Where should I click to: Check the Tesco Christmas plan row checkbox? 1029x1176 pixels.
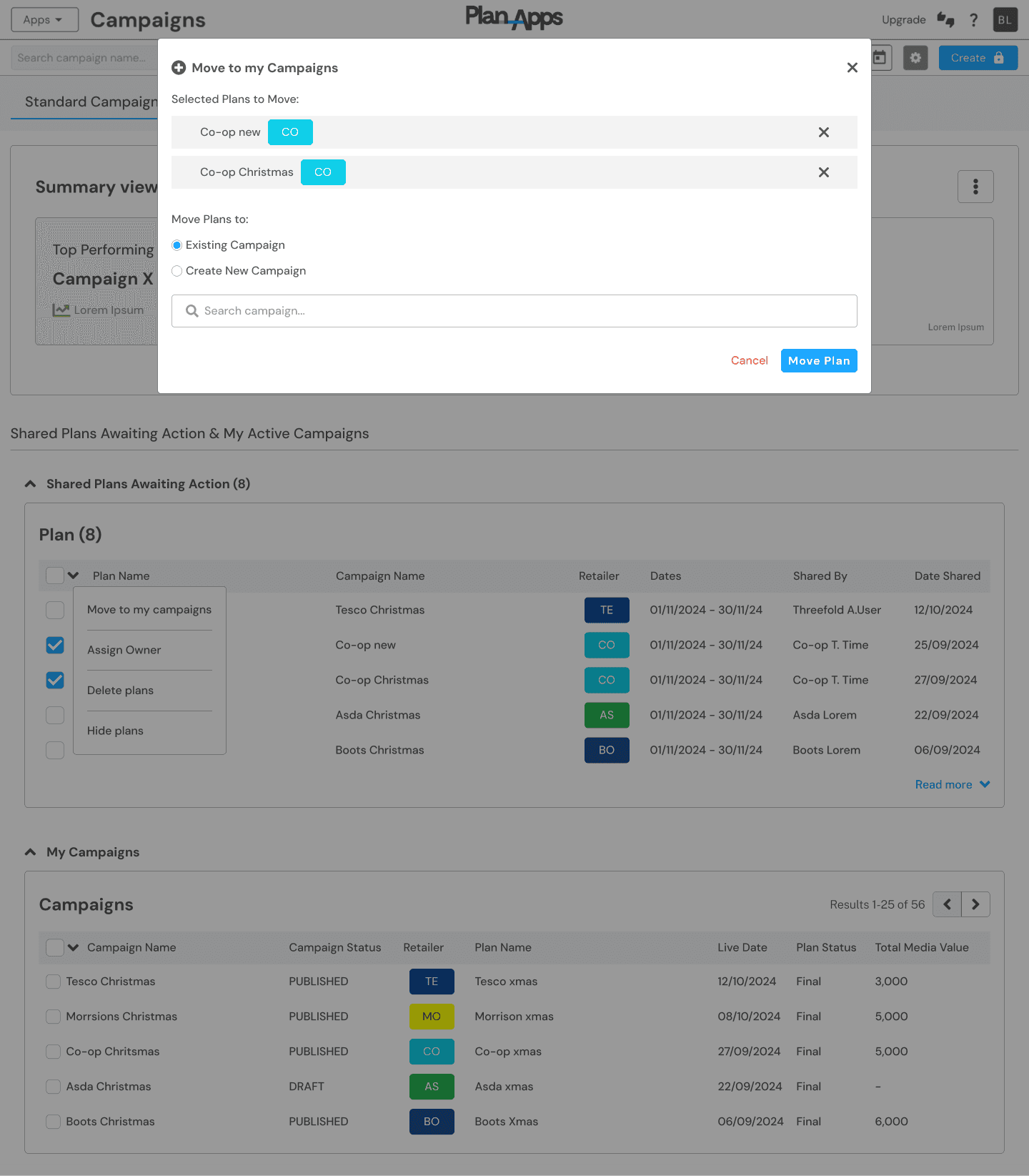(x=55, y=610)
